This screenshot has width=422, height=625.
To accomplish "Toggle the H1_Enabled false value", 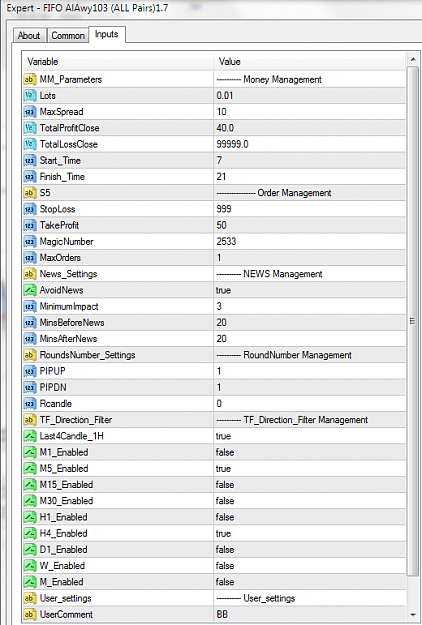I will 225,517.
